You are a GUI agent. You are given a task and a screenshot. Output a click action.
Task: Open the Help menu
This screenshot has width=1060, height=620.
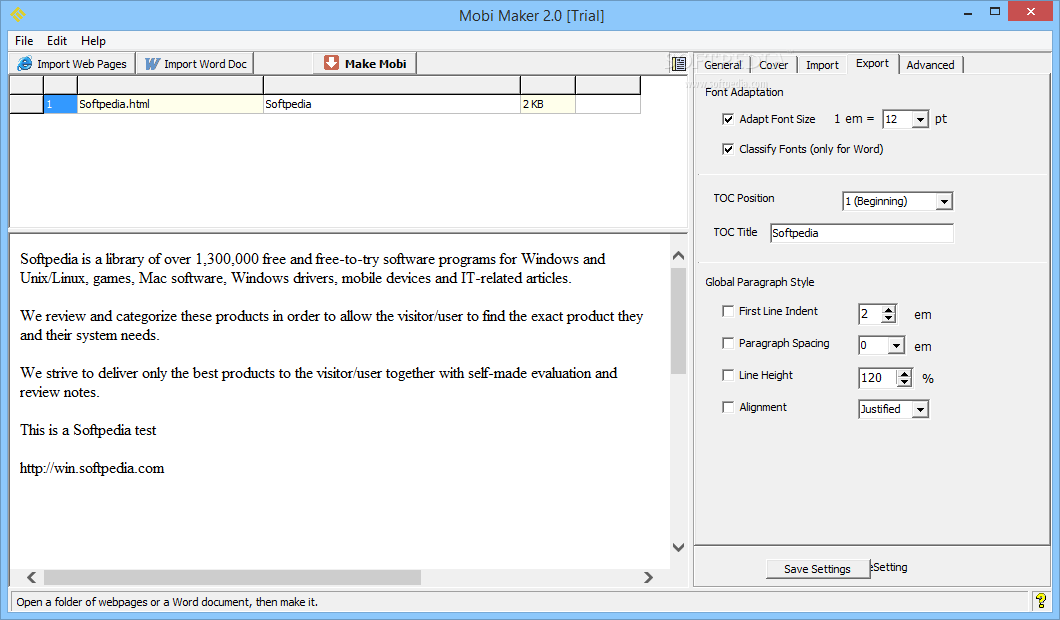tap(93, 41)
